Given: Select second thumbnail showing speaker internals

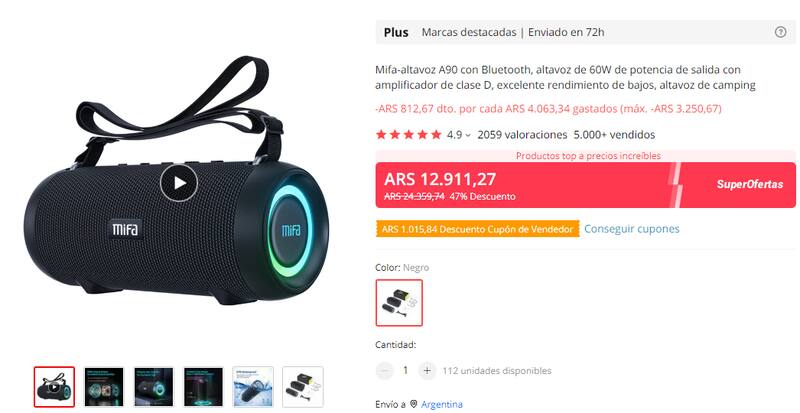Looking at the screenshot, I should pyautogui.click(x=104, y=386).
